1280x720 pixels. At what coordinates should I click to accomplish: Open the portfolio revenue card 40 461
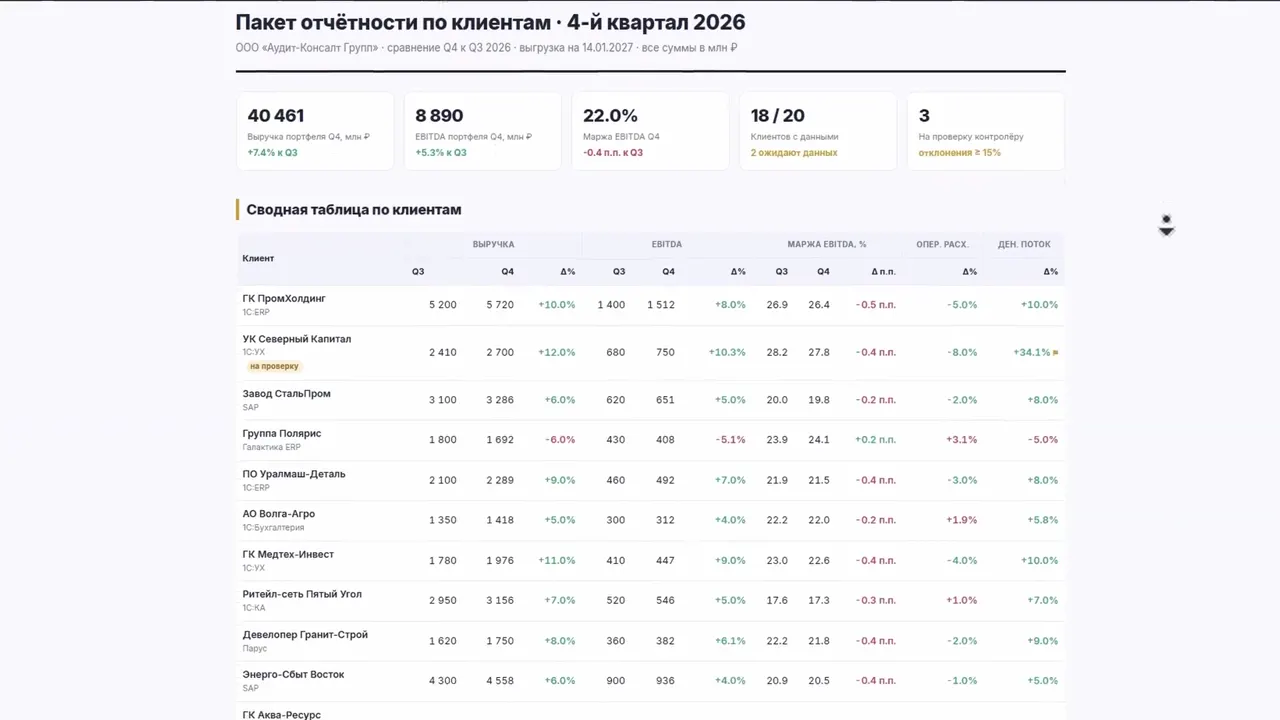(315, 131)
